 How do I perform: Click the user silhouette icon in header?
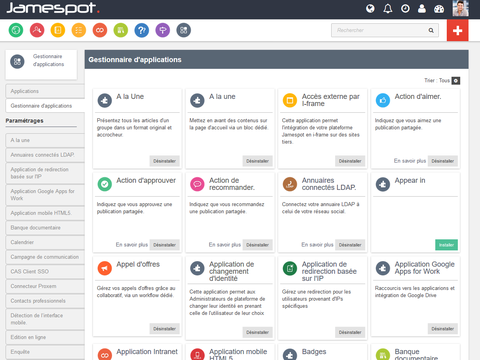[x=422, y=8]
